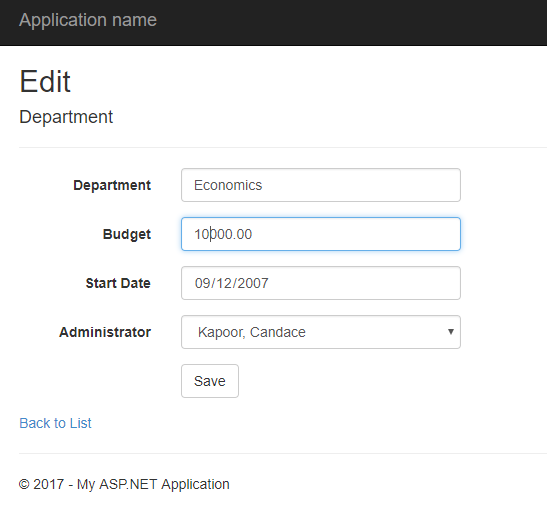Click the Application name navbar brand
The height and width of the screenshot is (505, 547).
tap(88, 20)
